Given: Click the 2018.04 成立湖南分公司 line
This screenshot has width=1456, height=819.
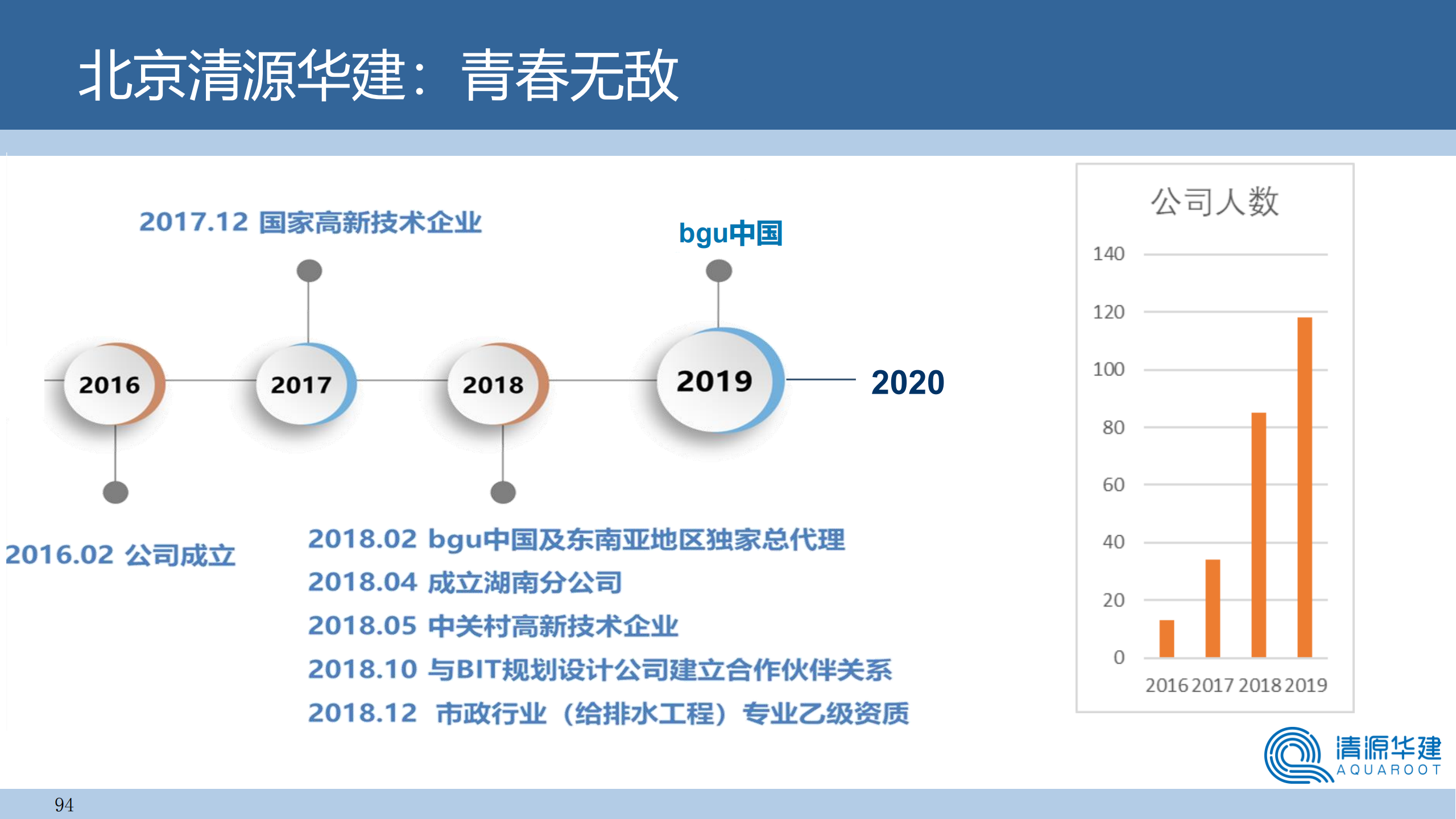Looking at the screenshot, I should (x=465, y=582).
